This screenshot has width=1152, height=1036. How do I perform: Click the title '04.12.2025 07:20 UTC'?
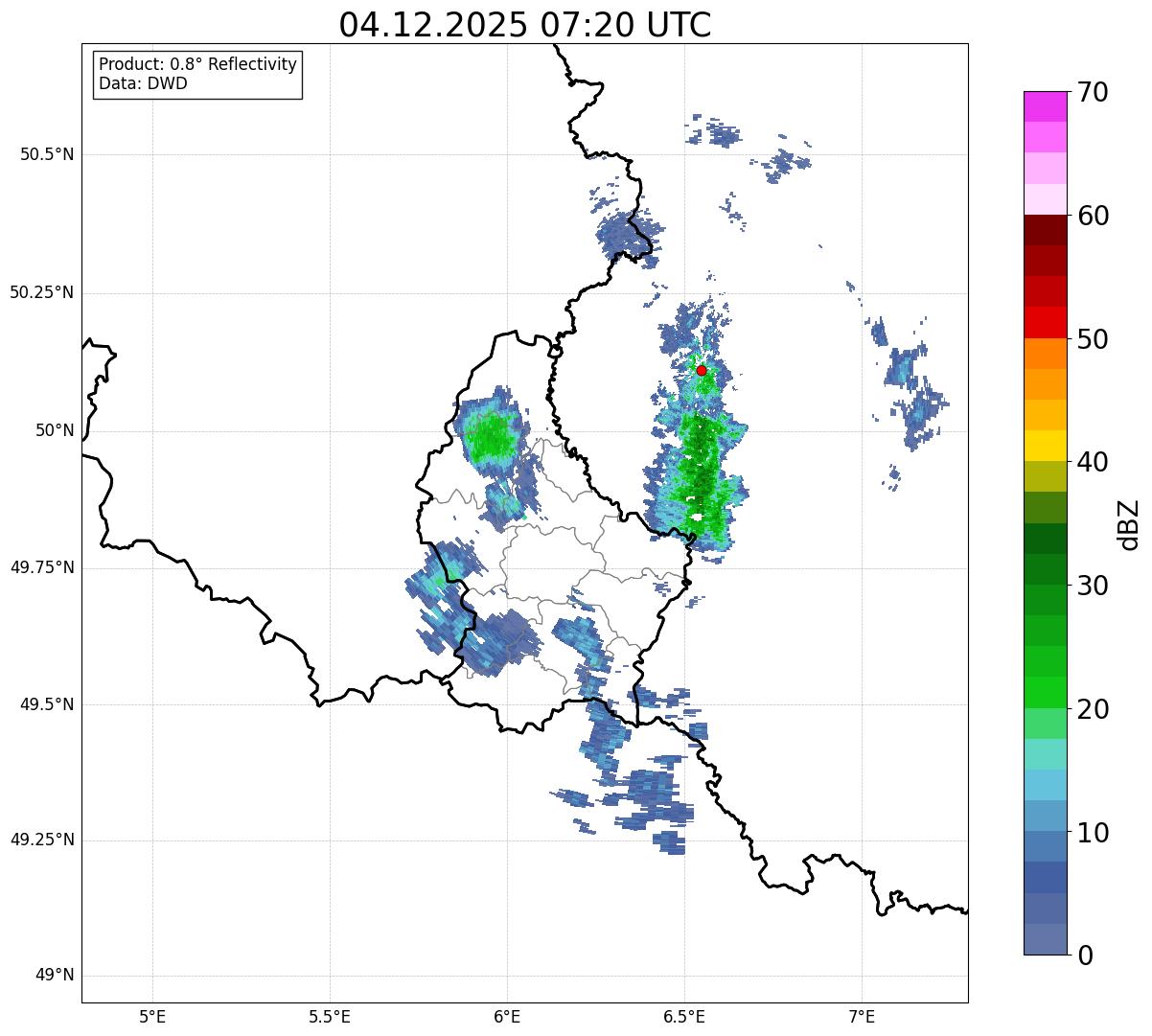point(525,24)
